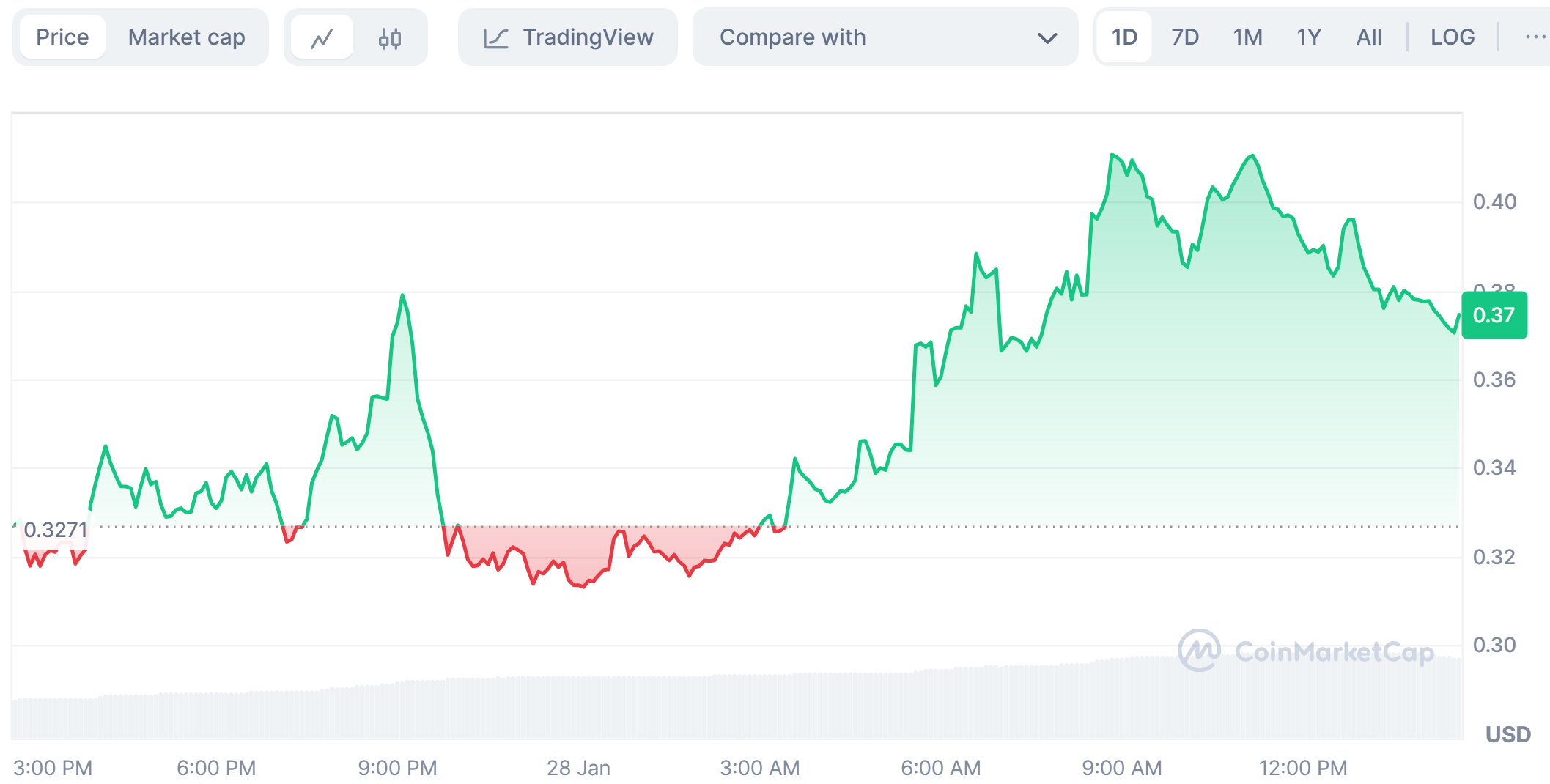Select the 1D time range

pyautogui.click(x=1123, y=37)
